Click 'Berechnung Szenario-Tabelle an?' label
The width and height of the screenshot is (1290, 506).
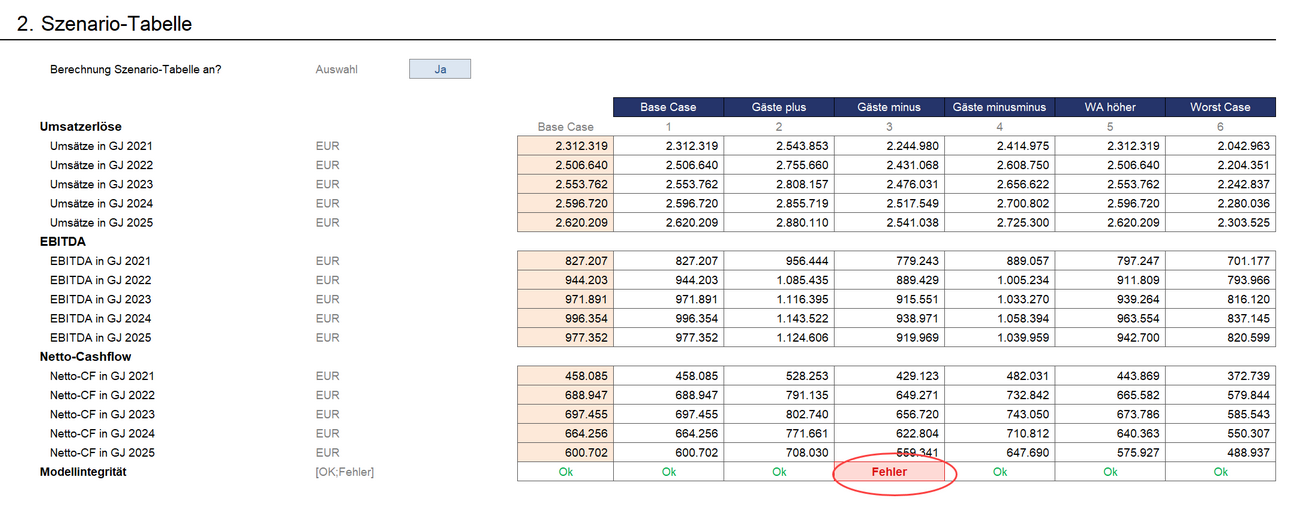pos(135,70)
